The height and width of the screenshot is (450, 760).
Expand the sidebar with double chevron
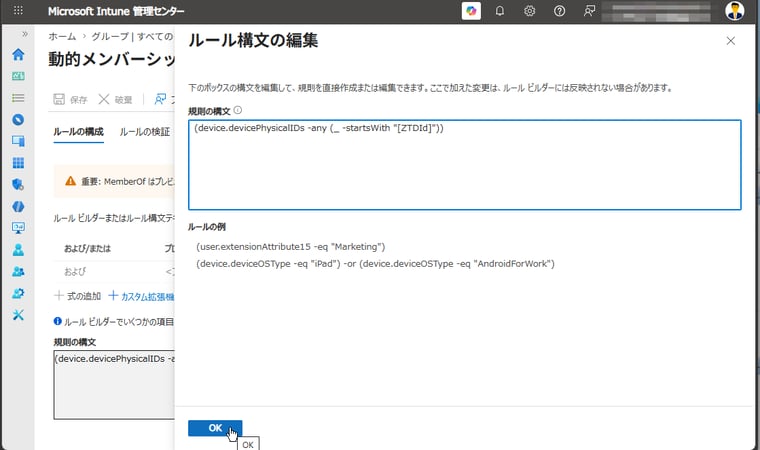tap(25, 34)
